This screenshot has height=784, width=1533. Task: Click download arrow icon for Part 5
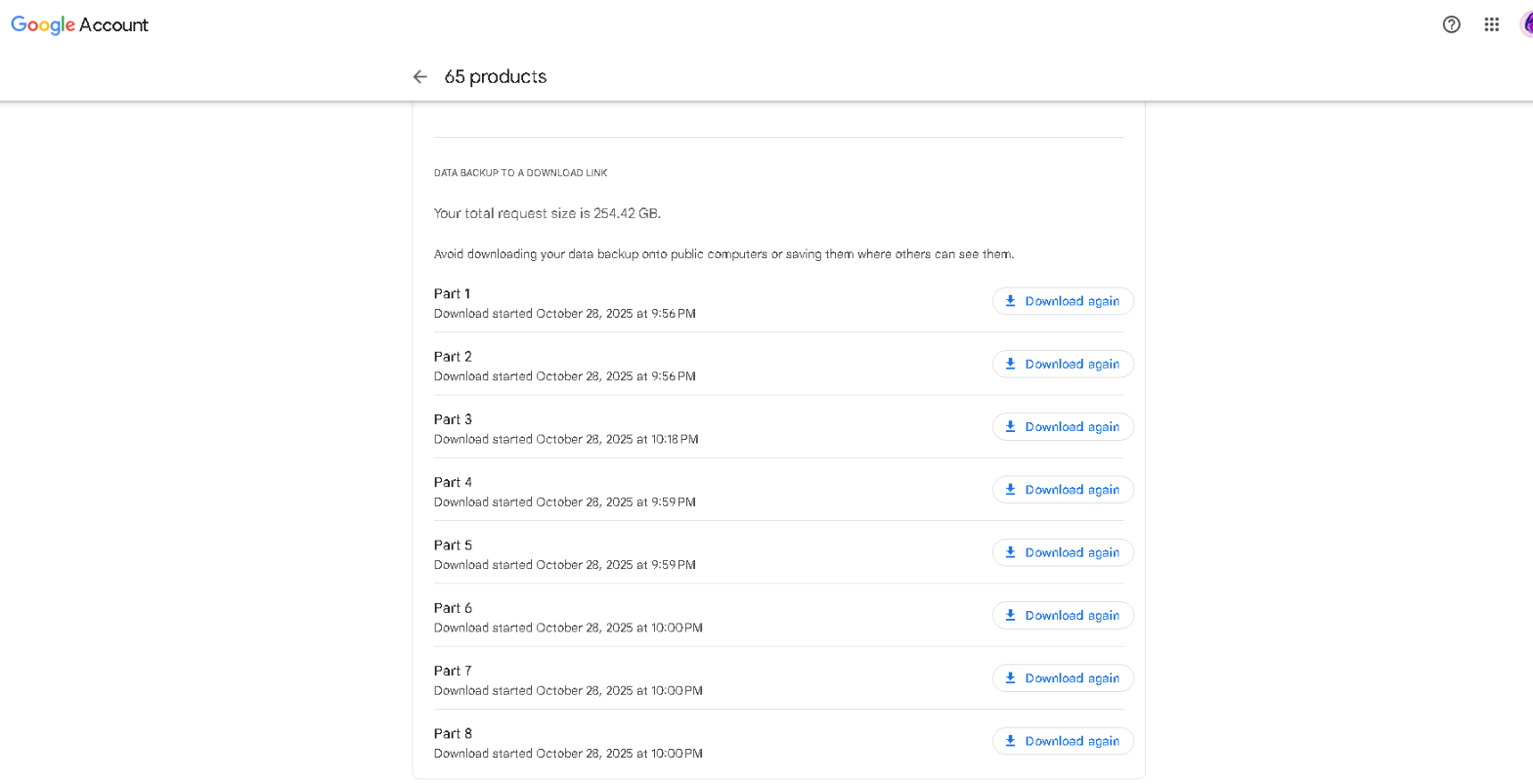pyautogui.click(x=1010, y=552)
